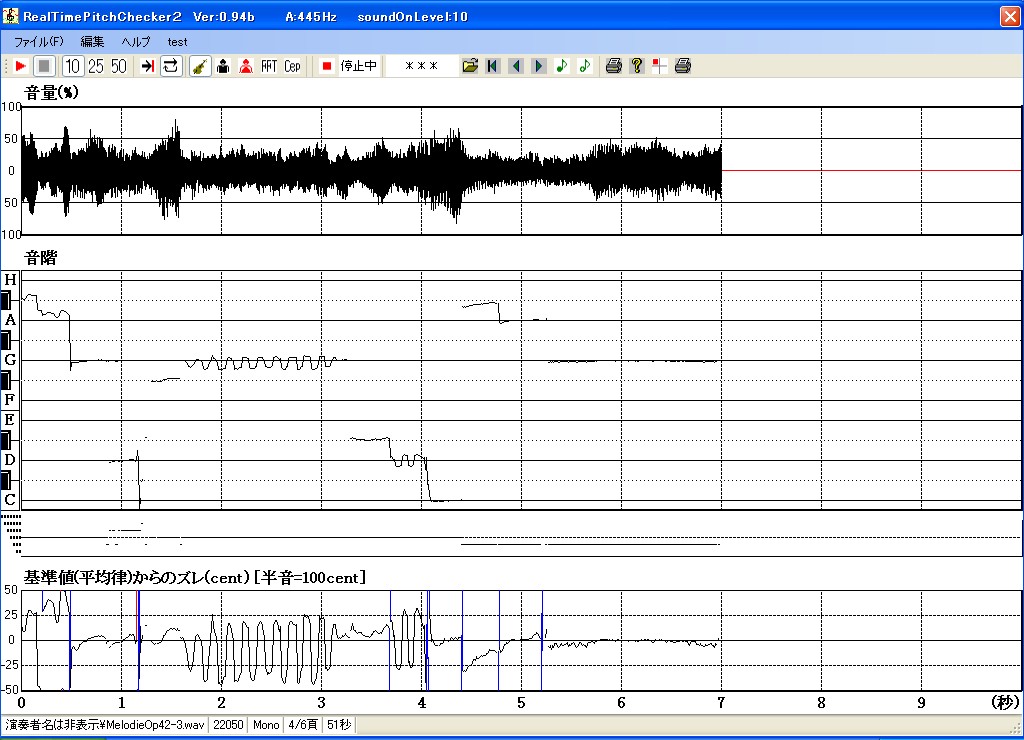1024x740 pixels.
Task: Click the C note label on pitch scale
Action: [x=10, y=500]
